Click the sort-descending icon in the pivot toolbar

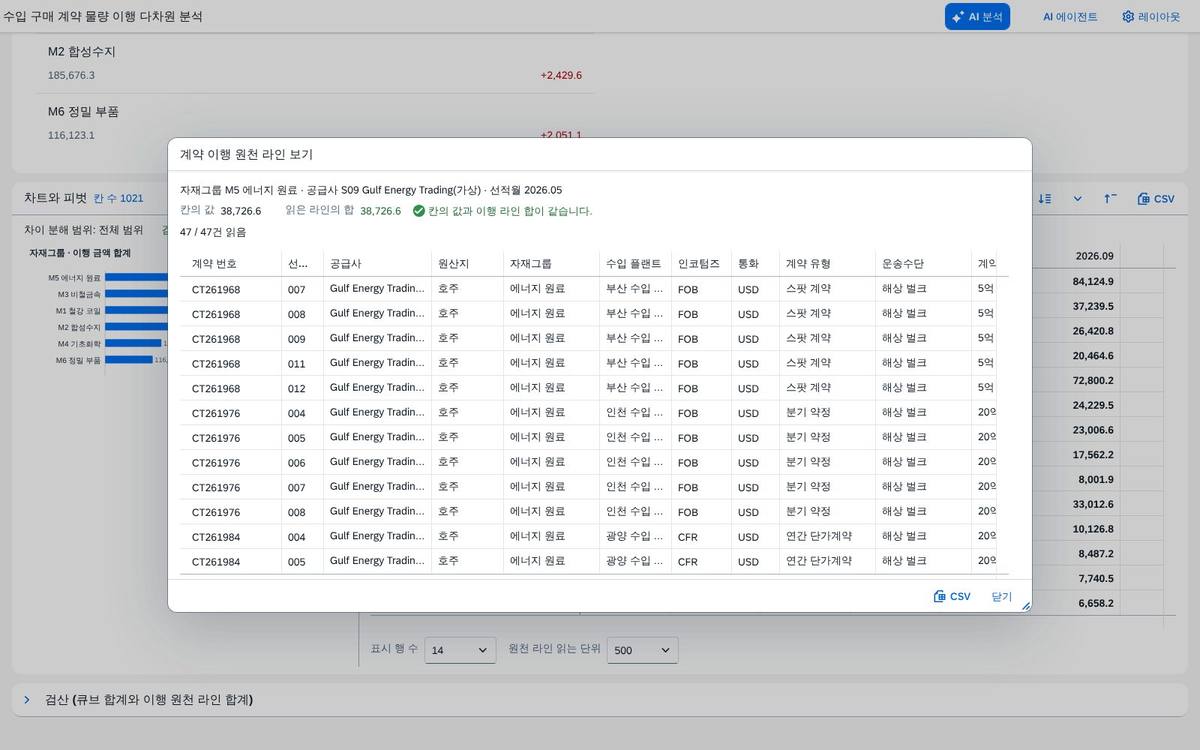(1044, 199)
